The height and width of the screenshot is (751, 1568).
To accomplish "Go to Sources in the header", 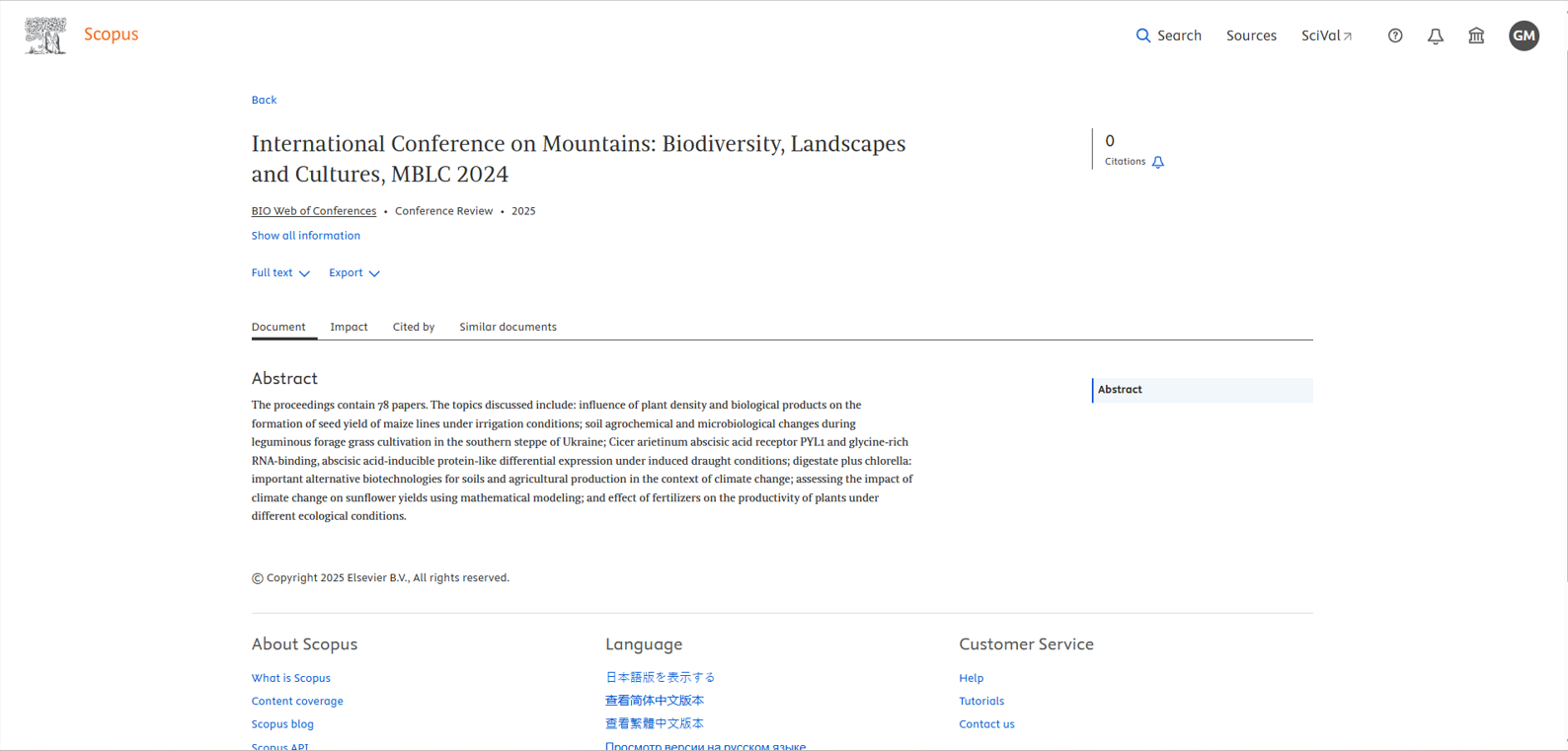I will [x=1251, y=36].
